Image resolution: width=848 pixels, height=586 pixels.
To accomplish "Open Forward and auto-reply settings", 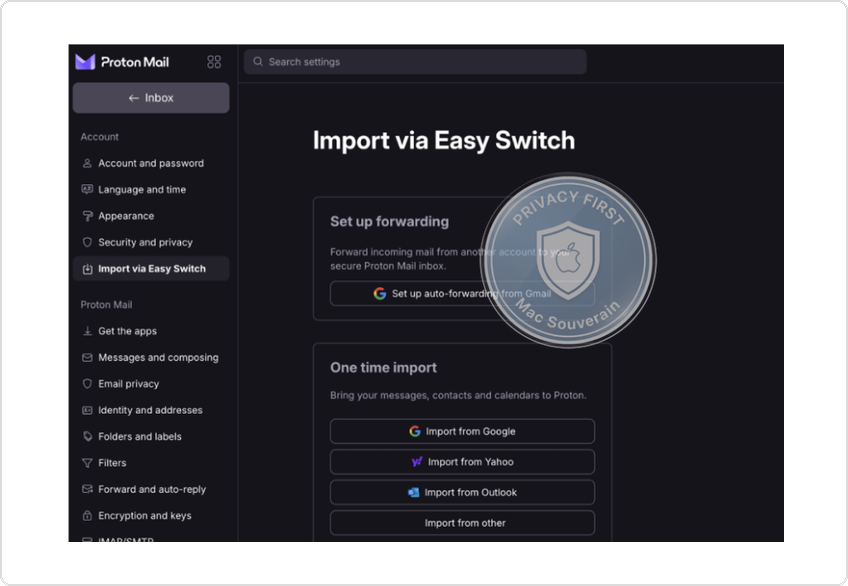I will pyautogui.click(x=151, y=489).
